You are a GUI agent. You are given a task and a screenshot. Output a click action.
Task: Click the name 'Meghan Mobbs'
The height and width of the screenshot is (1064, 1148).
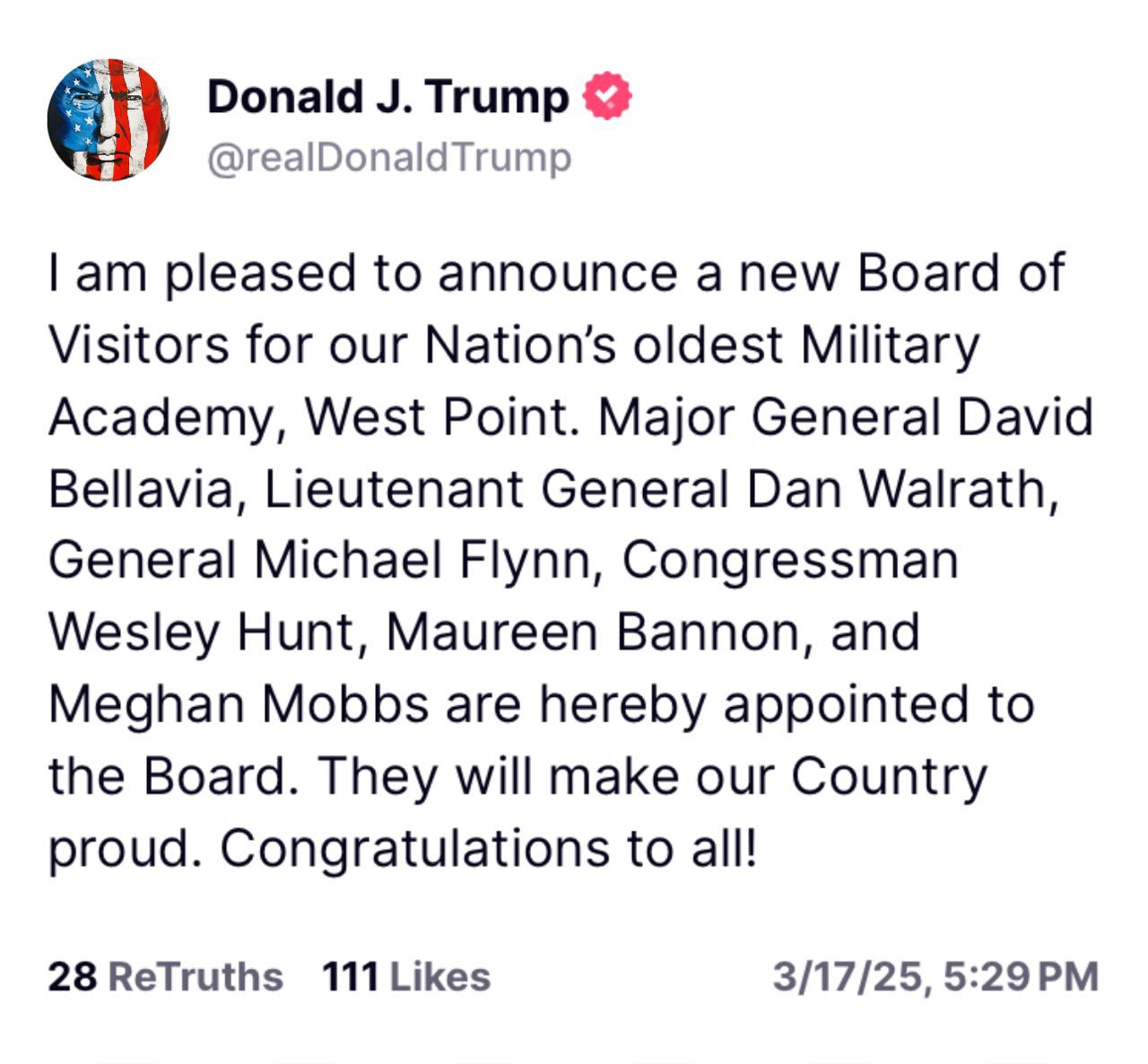click(x=239, y=704)
